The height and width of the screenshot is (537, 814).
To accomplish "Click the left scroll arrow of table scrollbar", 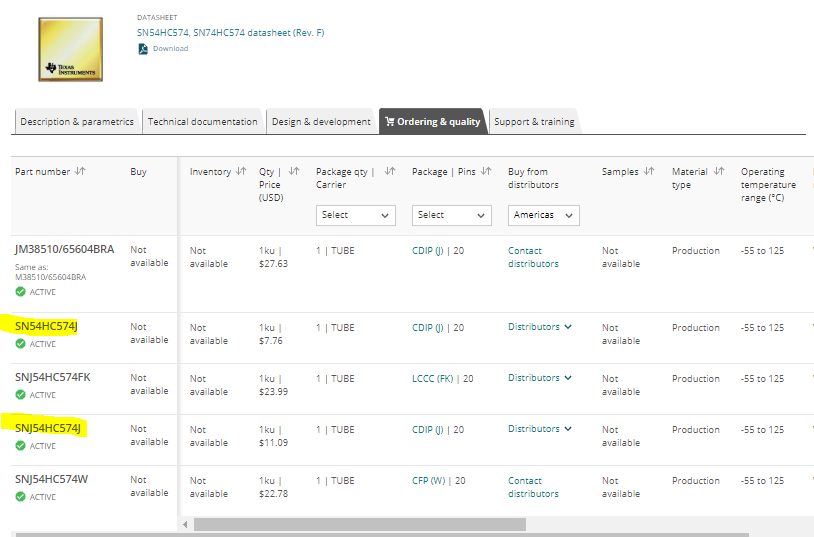I will 185,525.
